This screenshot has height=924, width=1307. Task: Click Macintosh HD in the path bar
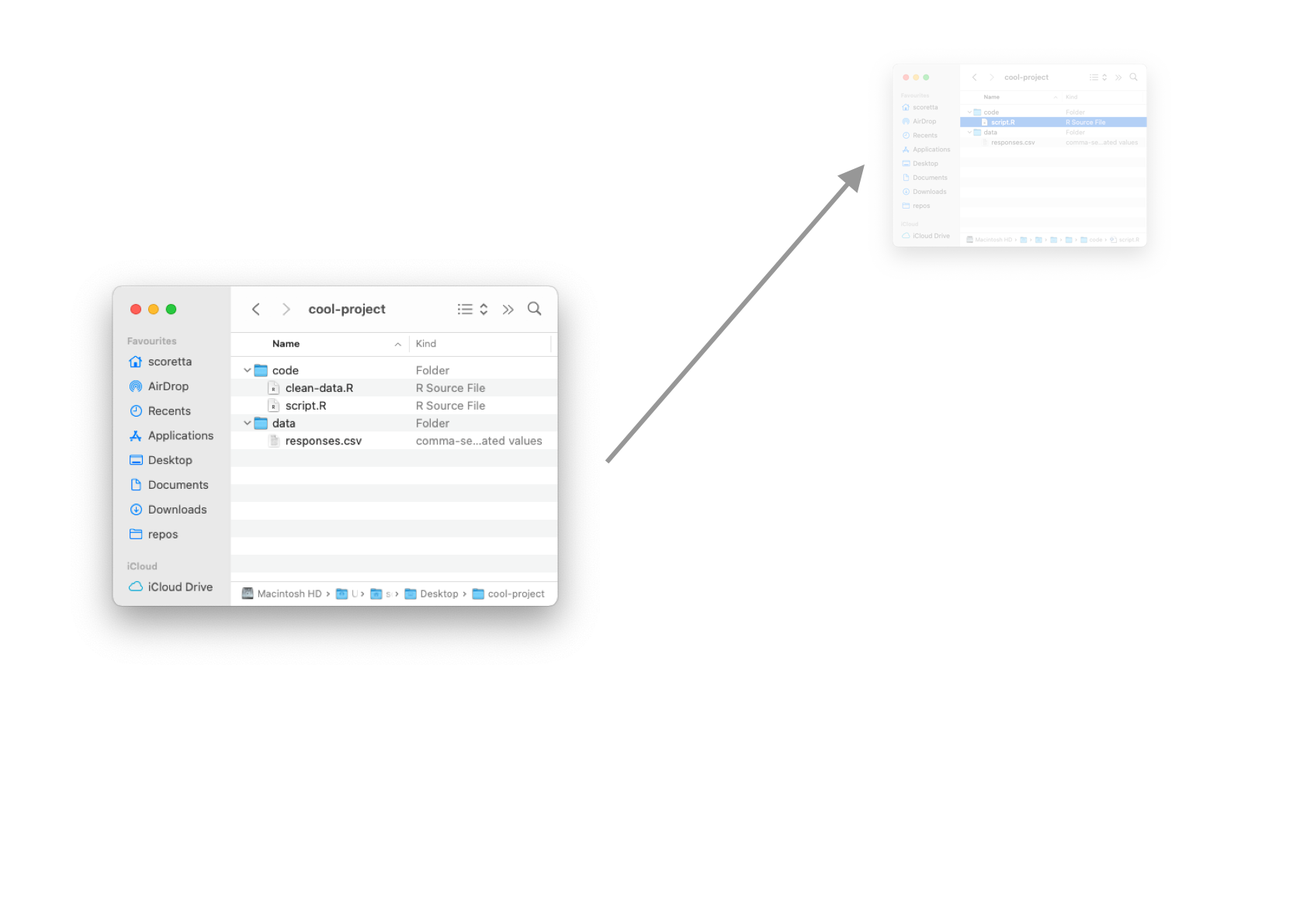(289, 594)
